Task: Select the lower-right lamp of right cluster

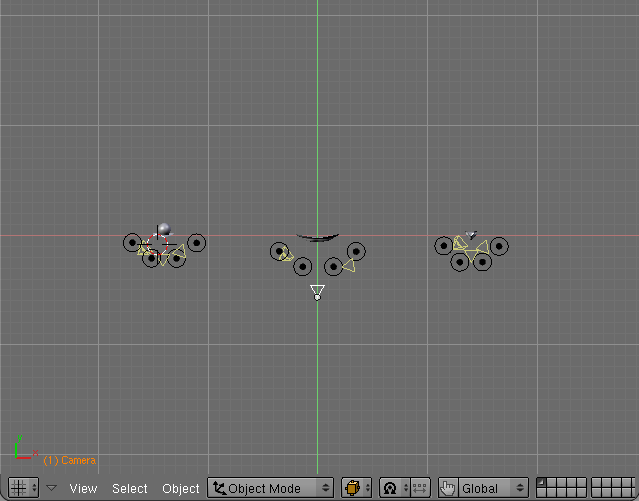Action: click(x=483, y=262)
